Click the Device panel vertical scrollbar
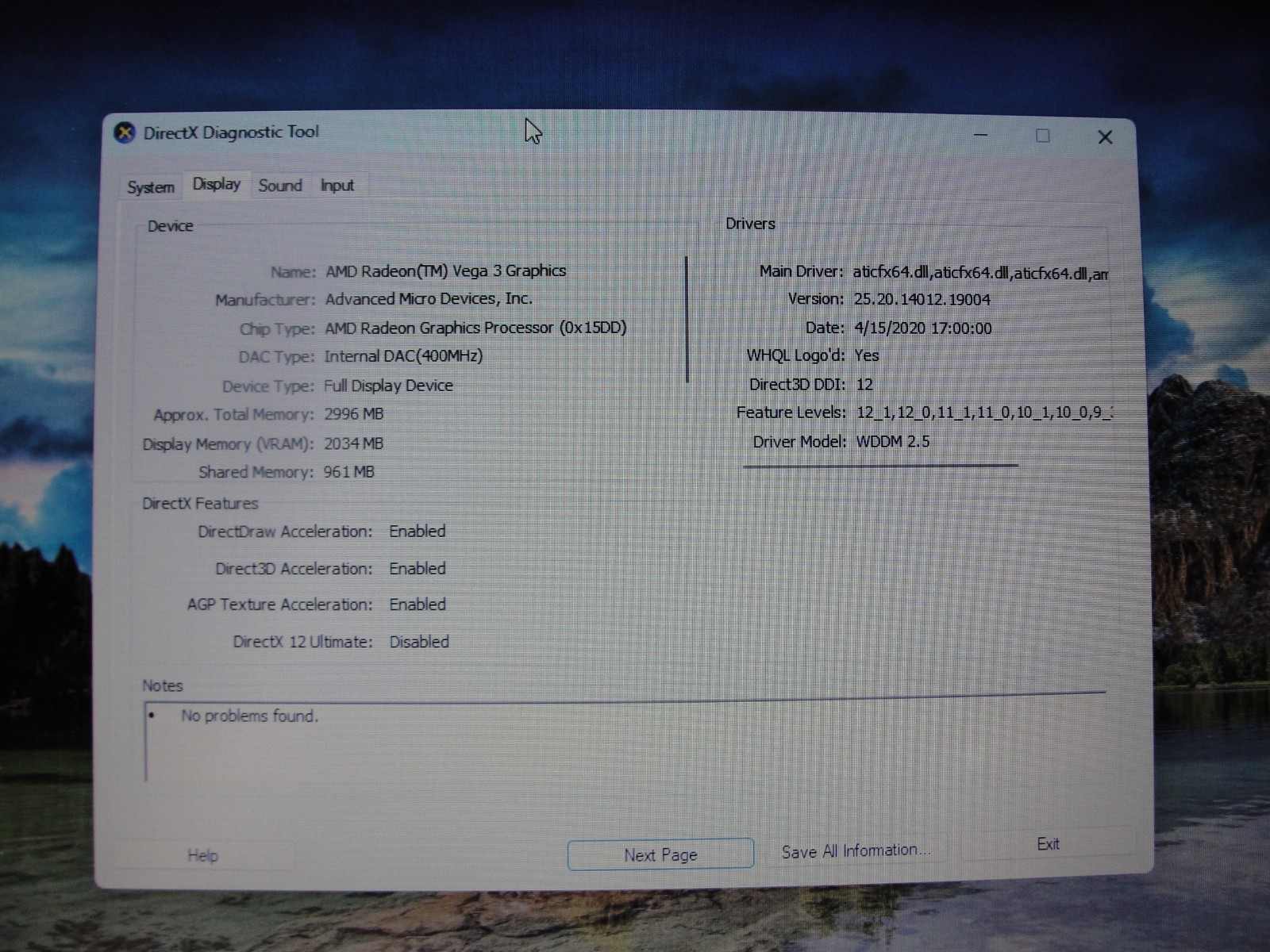Viewport: 1270px width, 952px height. pos(687,319)
